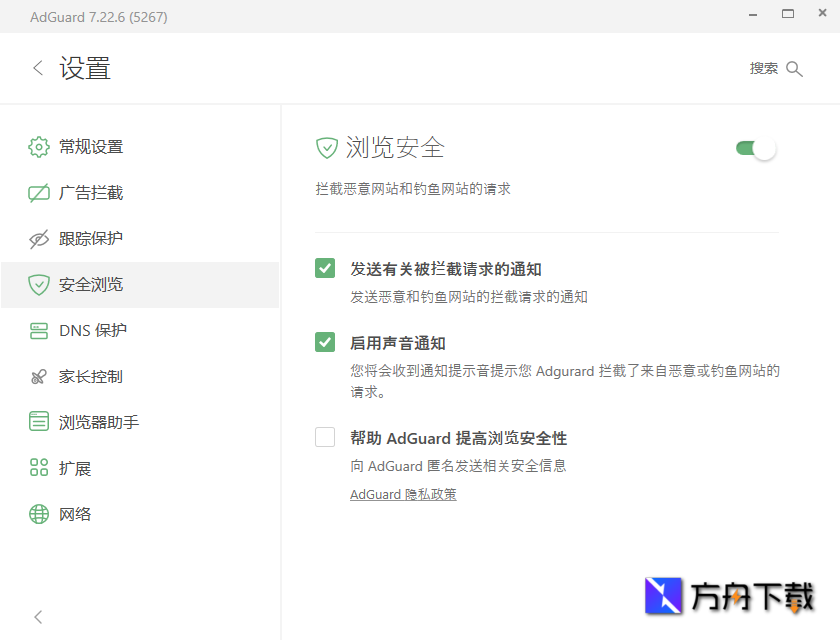Select the 安全浏览 shield icon
The image size is (840, 640).
[38, 284]
